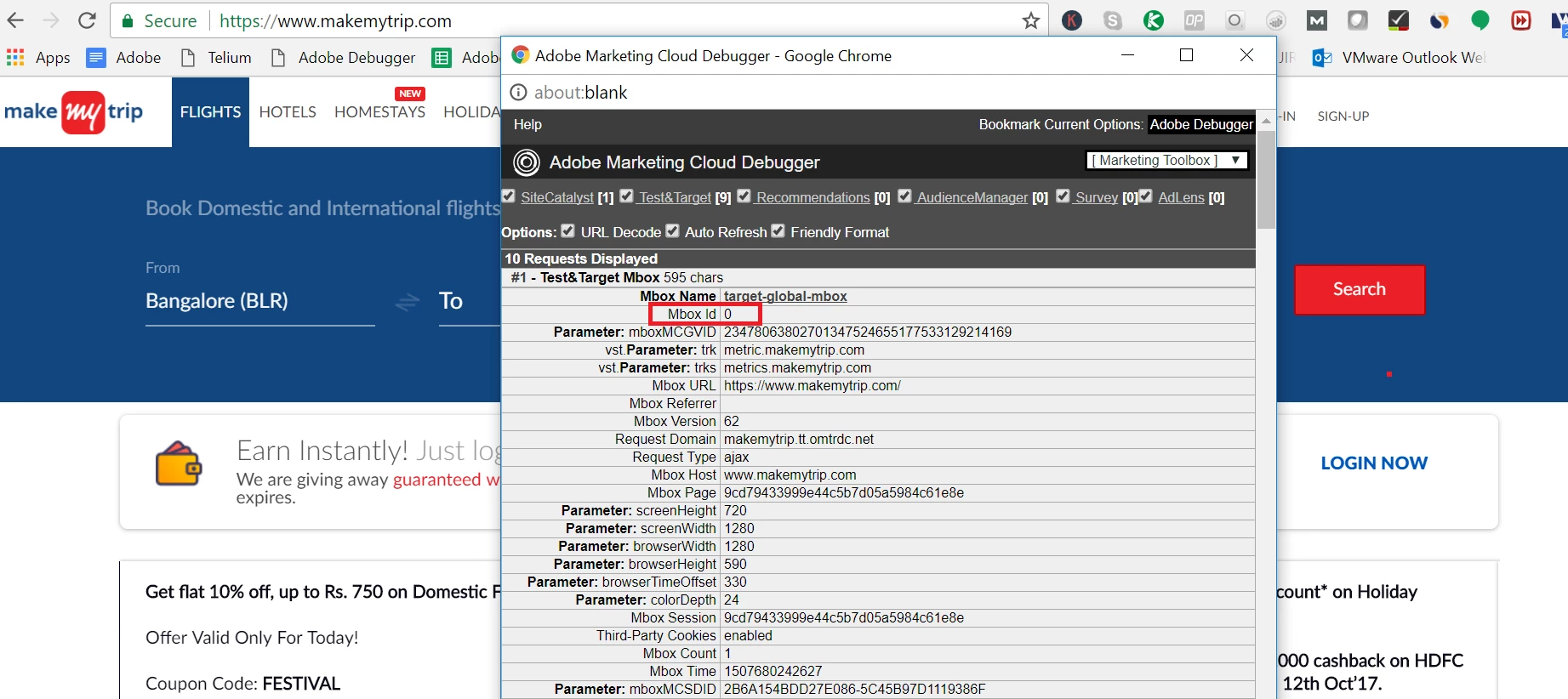The height and width of the screenshot is (699, 1568).
Task: Click the green Secure padlock icon
Action: click(x=128, y=21)
